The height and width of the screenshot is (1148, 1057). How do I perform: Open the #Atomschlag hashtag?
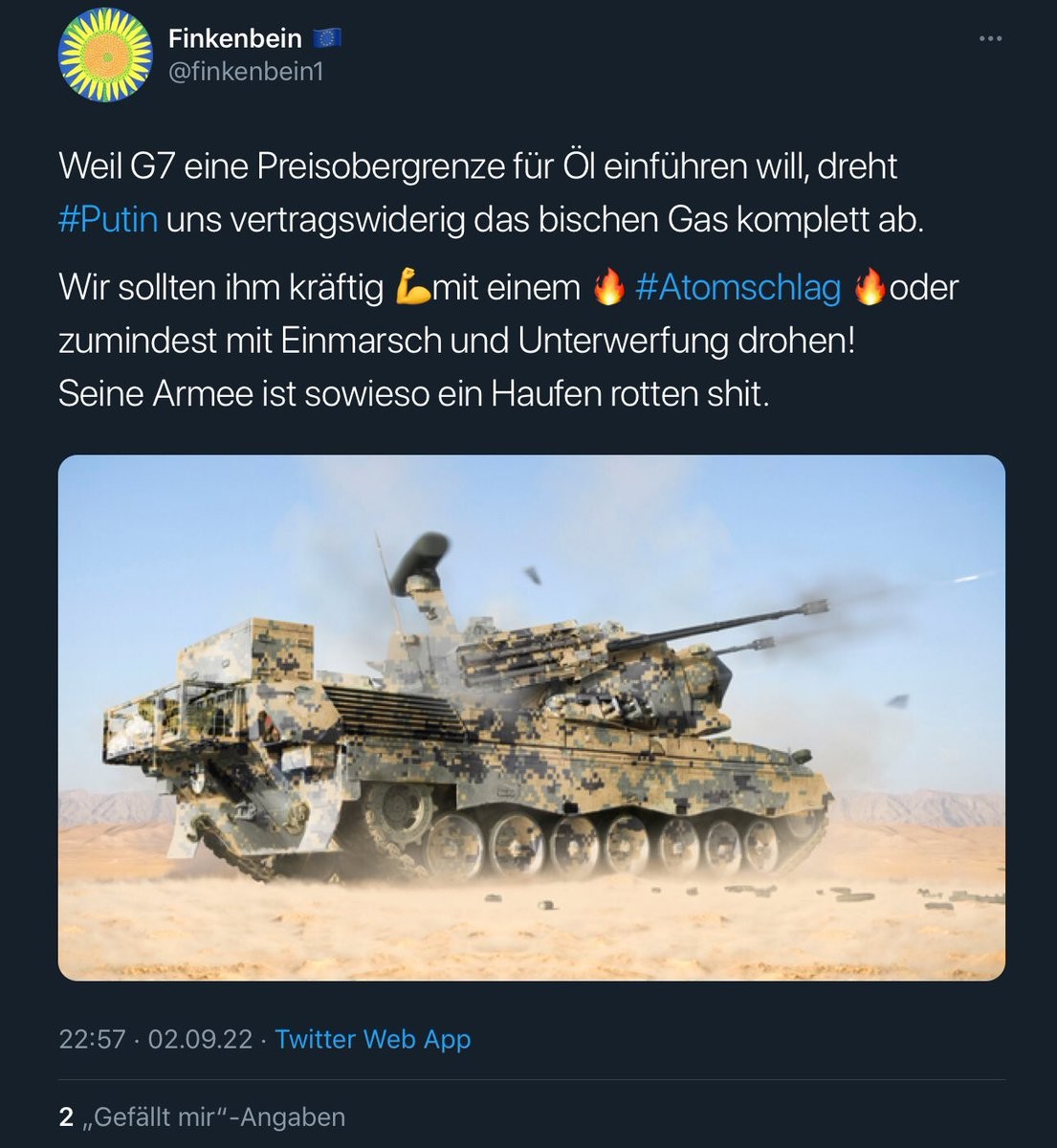(738, 287)
